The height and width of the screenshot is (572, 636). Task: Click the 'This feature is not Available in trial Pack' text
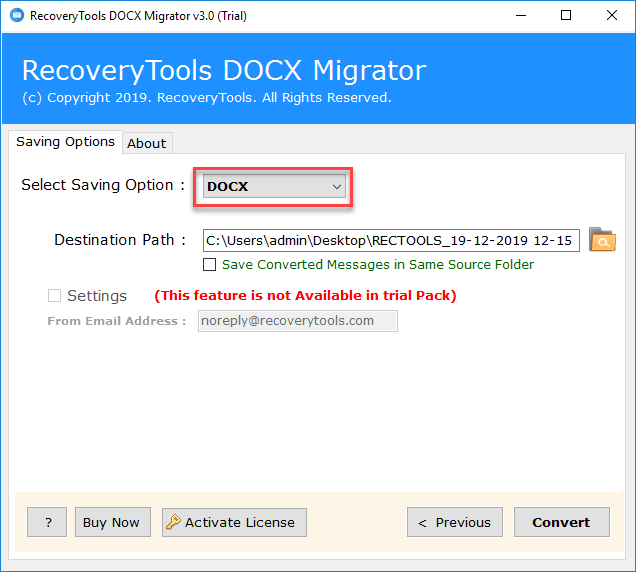(x=305, y=295)
